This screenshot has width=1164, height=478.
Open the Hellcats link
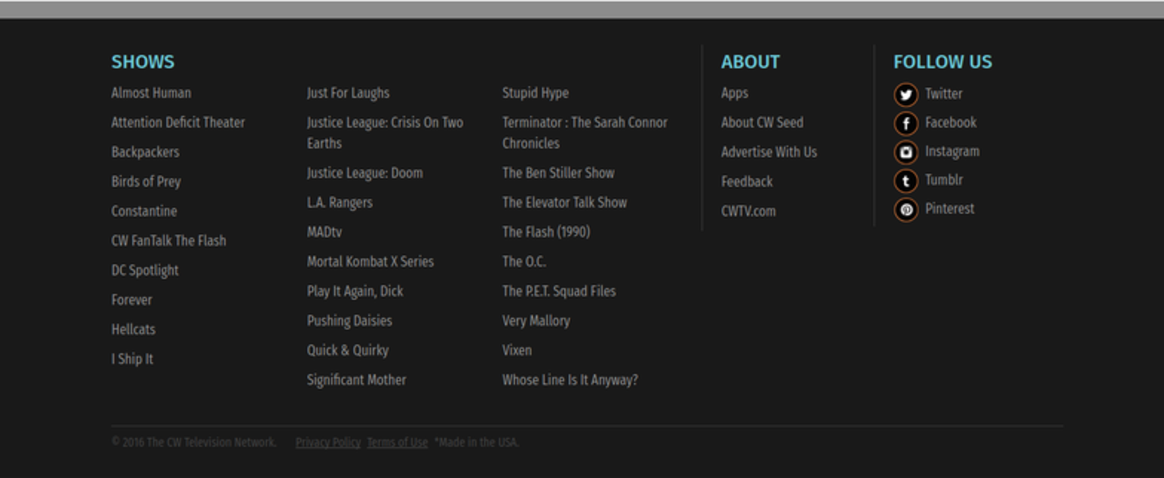[134, 330]
